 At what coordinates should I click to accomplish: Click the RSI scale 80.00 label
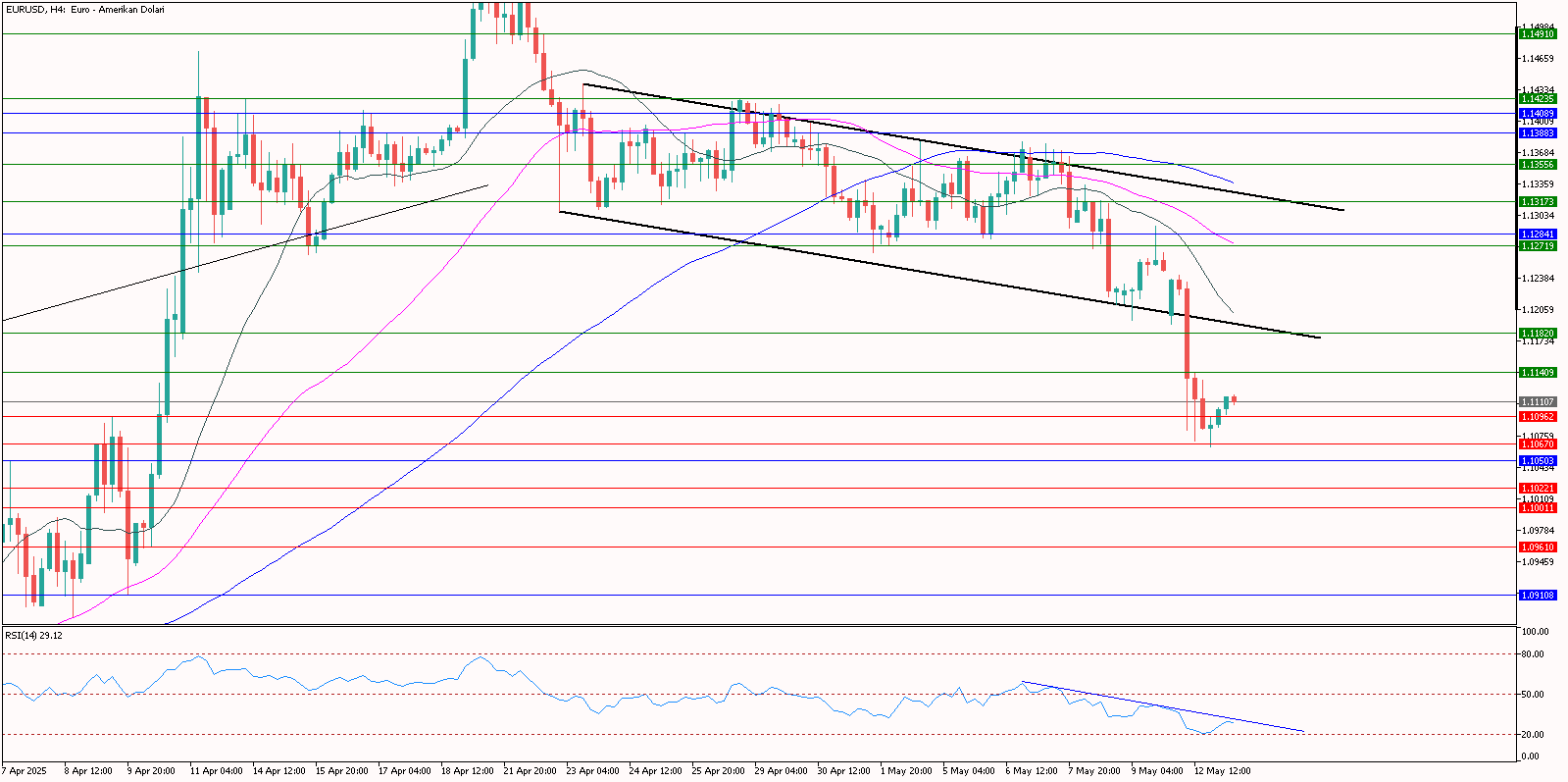click(x=1533, y=654)
